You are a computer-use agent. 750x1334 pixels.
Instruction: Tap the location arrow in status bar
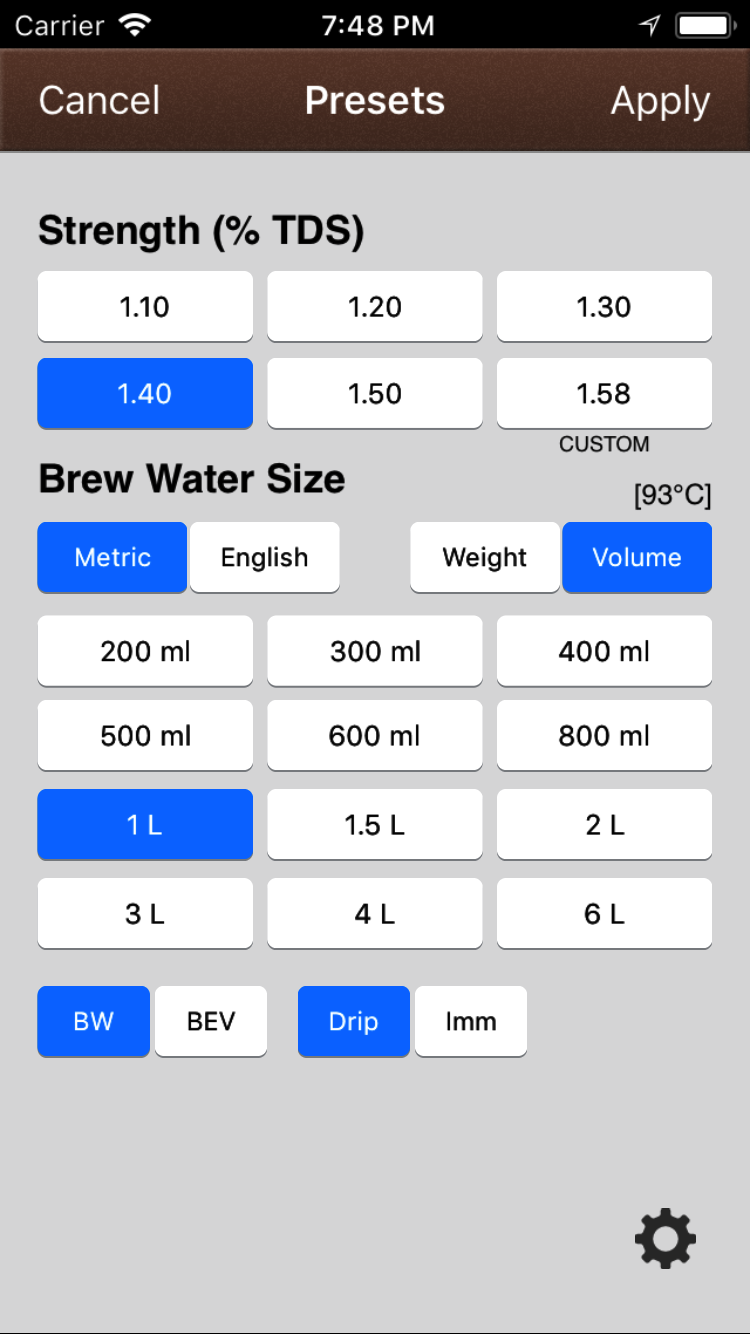(x=650, y=26)
